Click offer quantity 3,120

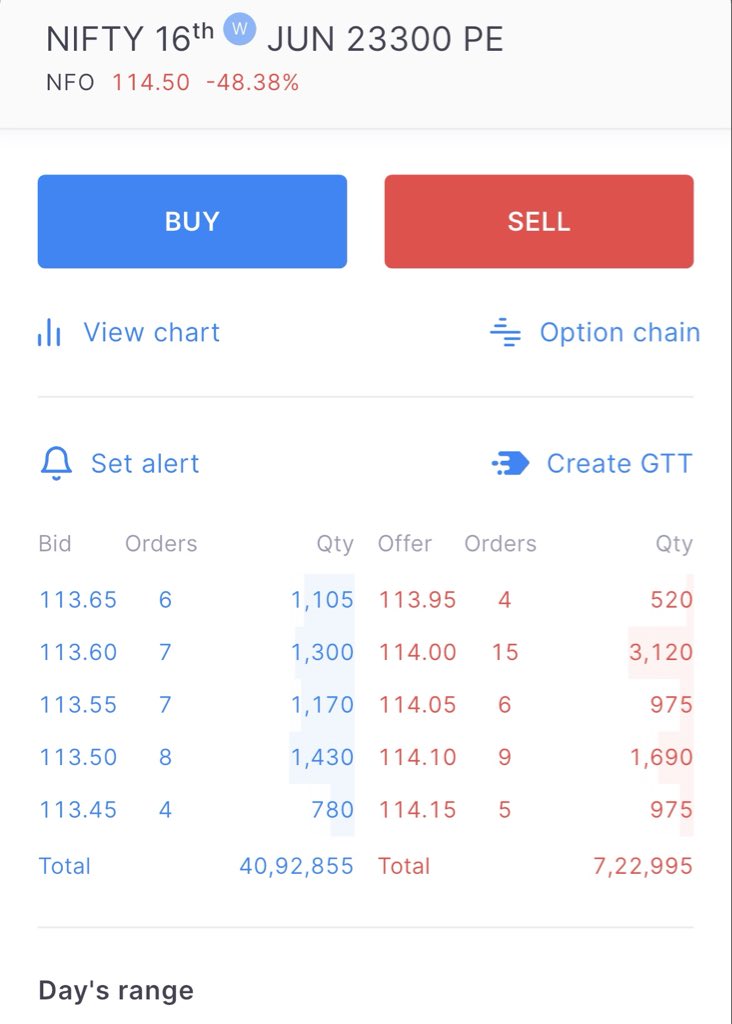tap(661, 652)
